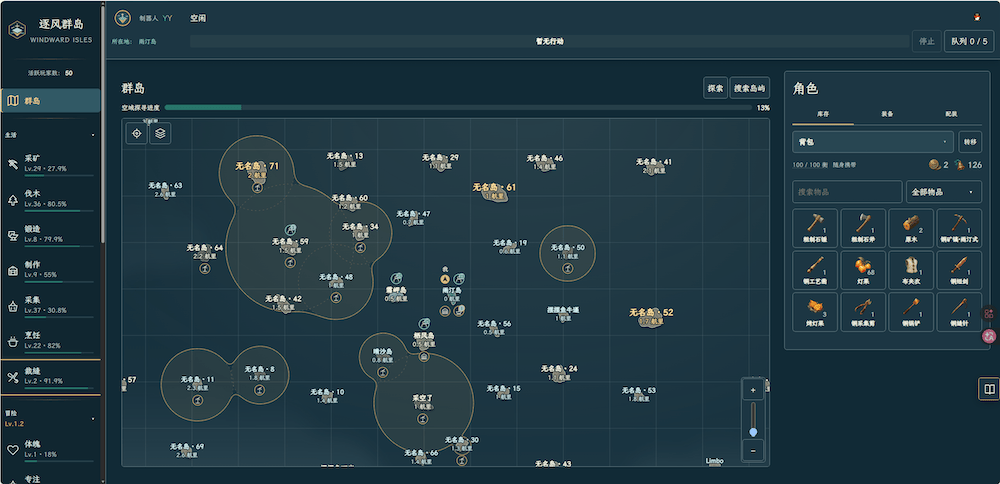The height and width of the screenshot is (484, 1000).
Task: Switch to the third character tab
Action: [950, 114]
